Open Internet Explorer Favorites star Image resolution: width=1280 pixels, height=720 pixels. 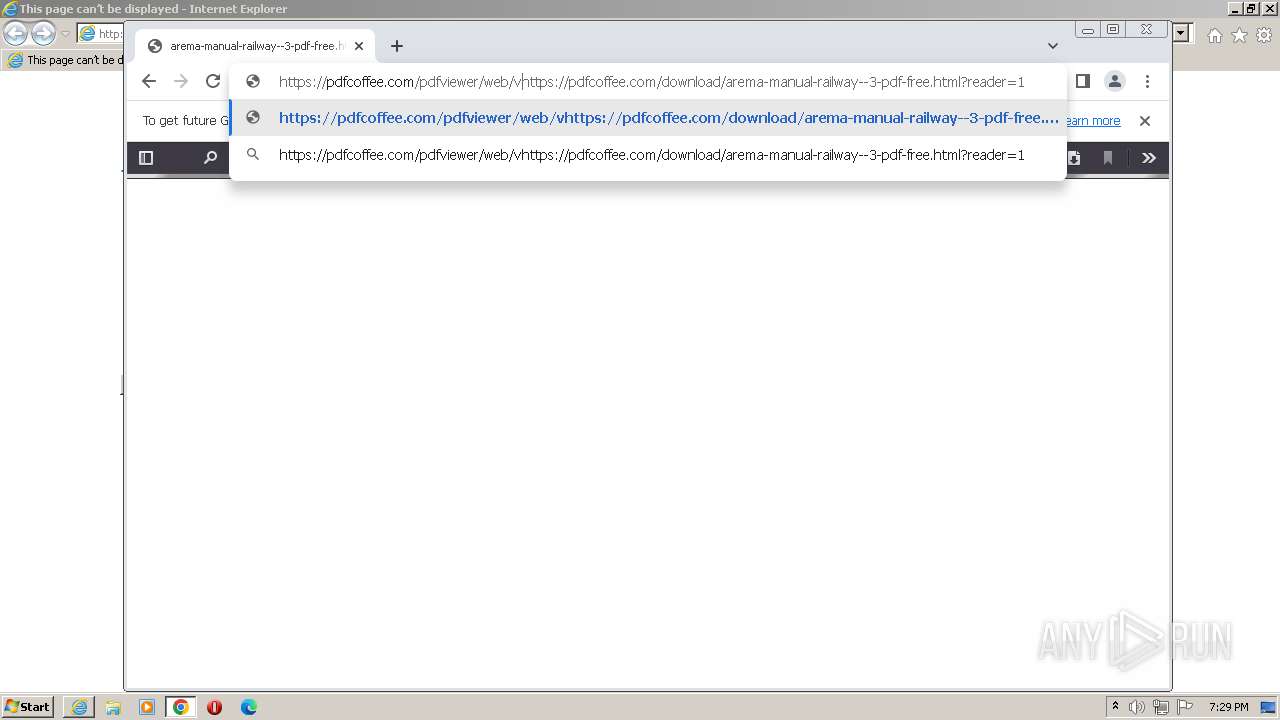pos(1239,35)
